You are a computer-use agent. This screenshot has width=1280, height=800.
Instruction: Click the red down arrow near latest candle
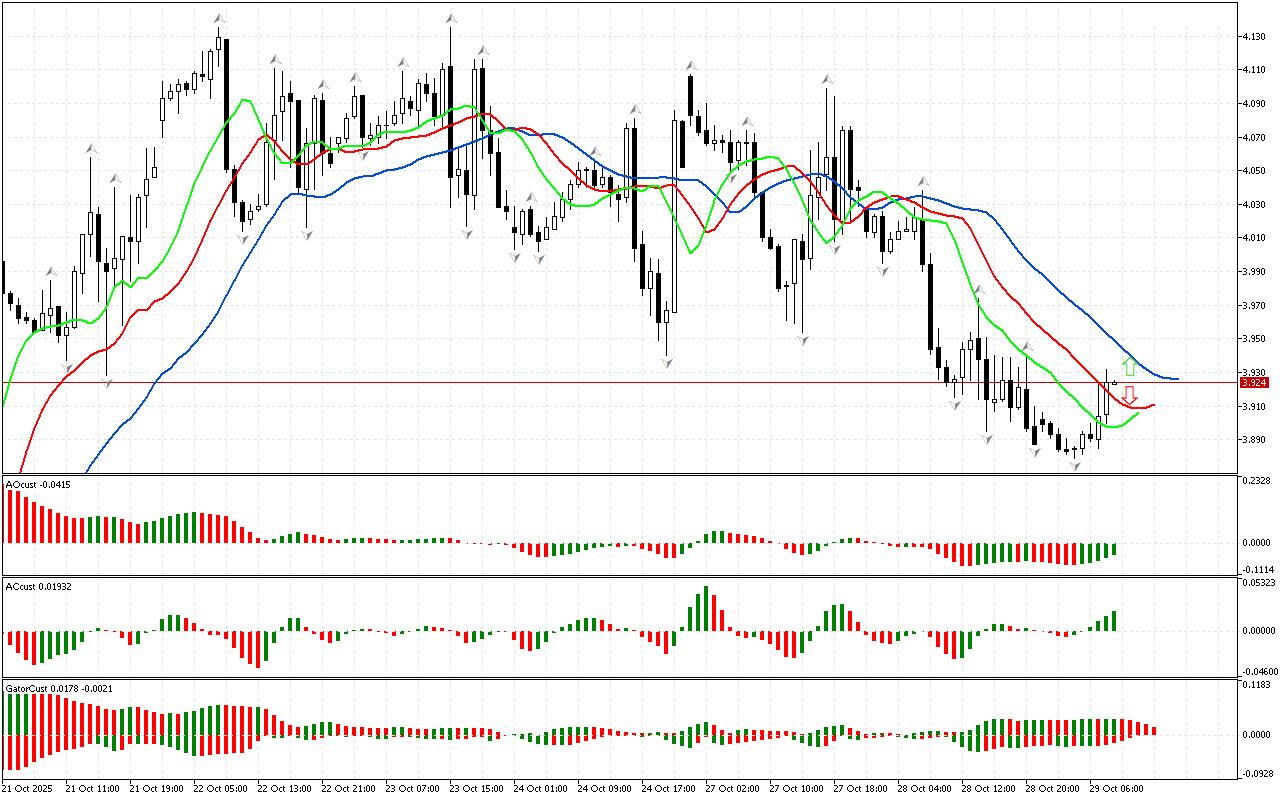(1129, 394)
